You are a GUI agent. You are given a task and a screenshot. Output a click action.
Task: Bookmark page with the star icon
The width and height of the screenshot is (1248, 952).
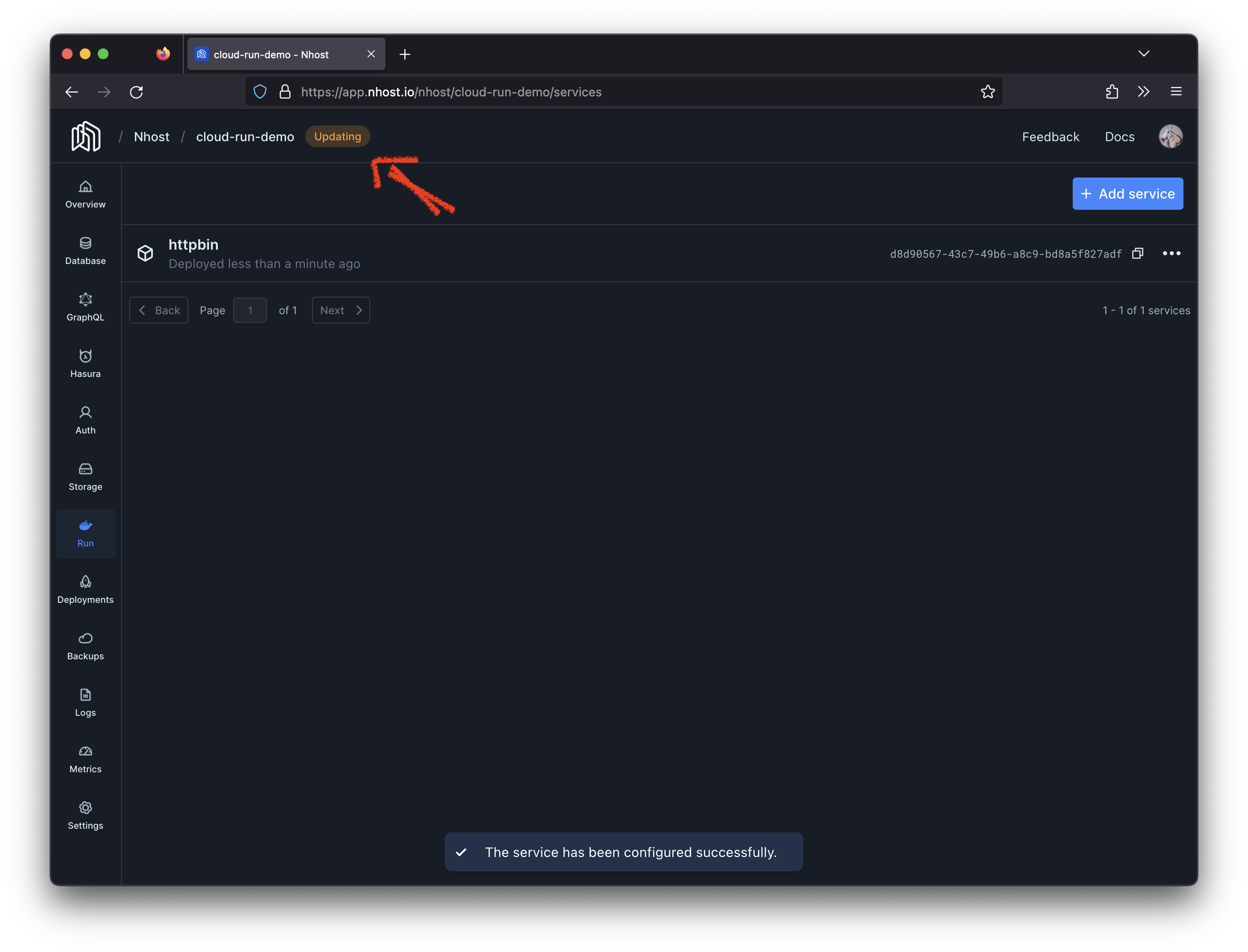tap(987, 92)
